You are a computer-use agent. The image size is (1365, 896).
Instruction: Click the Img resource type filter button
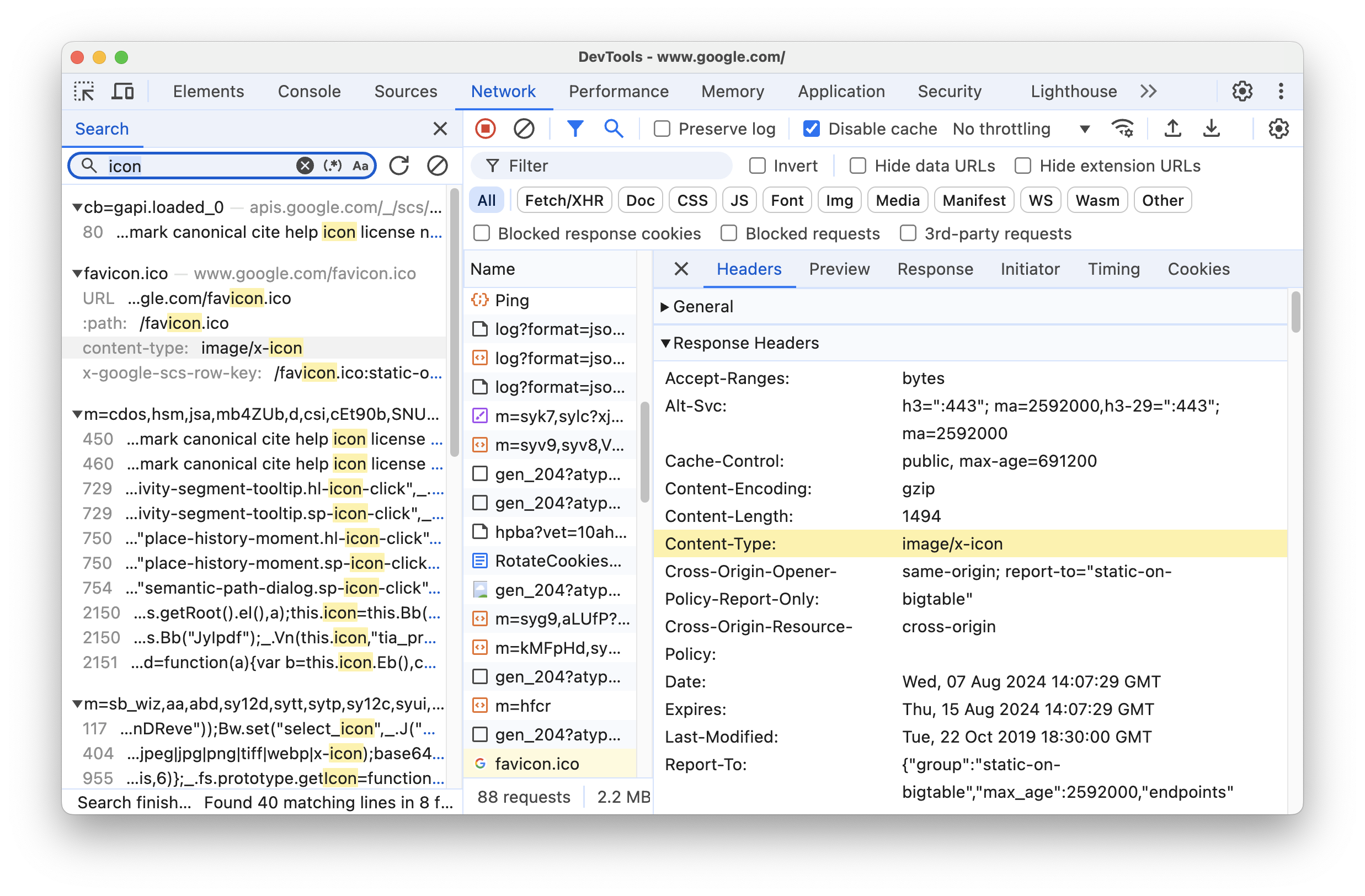point(839,200)
